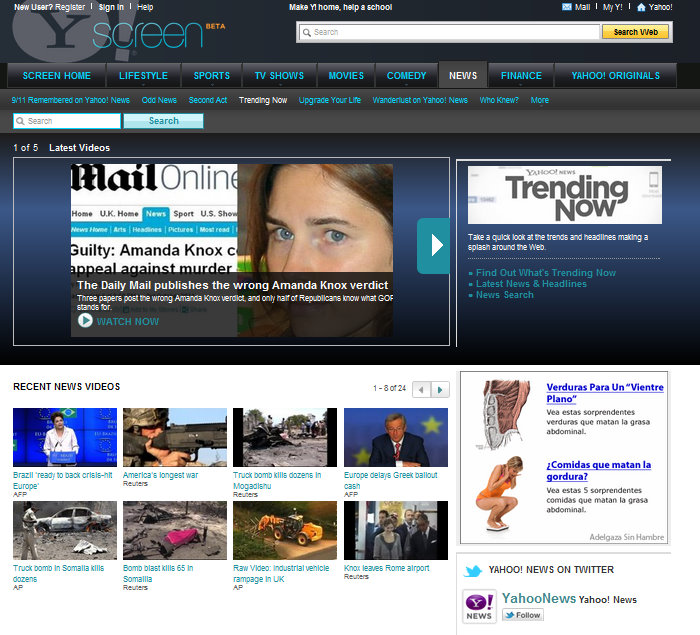This screenshot has width=700, height=635.
Task: Click the New User? Register link
Action: pos(50,7)
